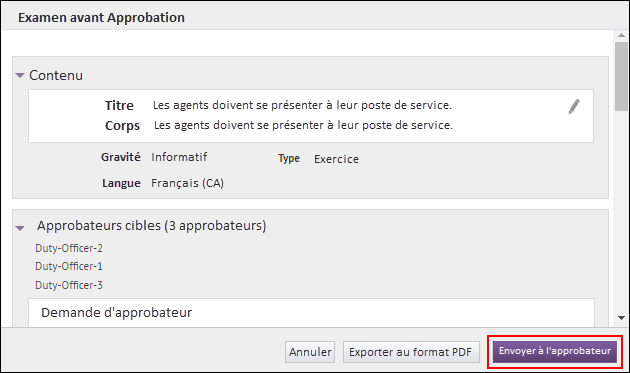Screen dimensions: 630x373
Task: Click the Langue value Français (CA)
Action: [x=187, y=183]
